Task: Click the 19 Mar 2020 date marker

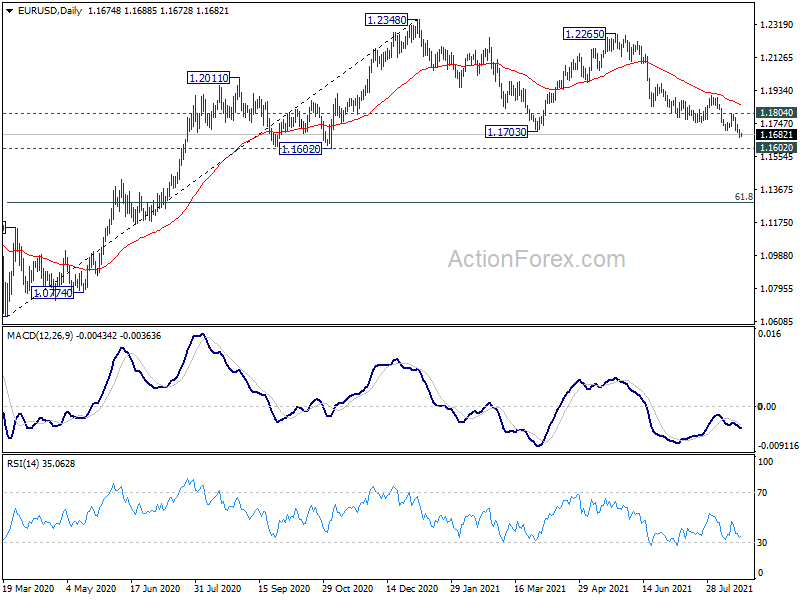Action: tap(28, 588)
